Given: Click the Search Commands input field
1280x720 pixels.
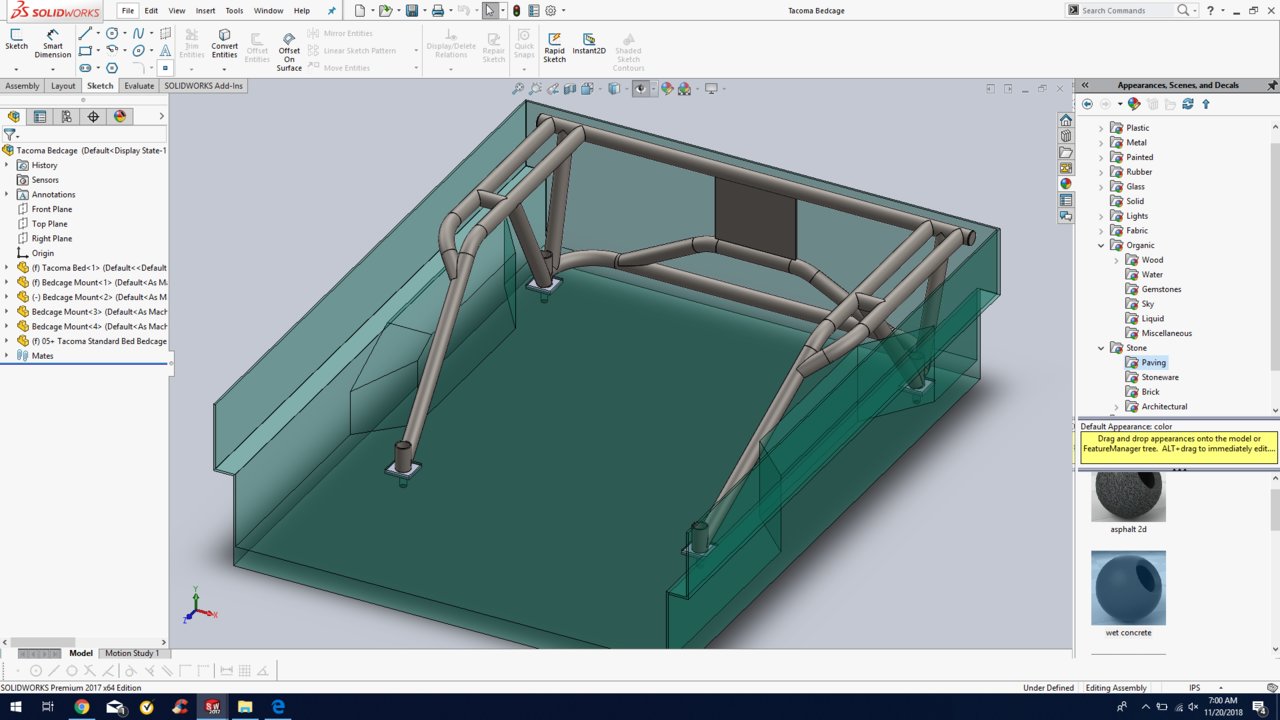Looking at the screenshot, I should point(1128,11).
